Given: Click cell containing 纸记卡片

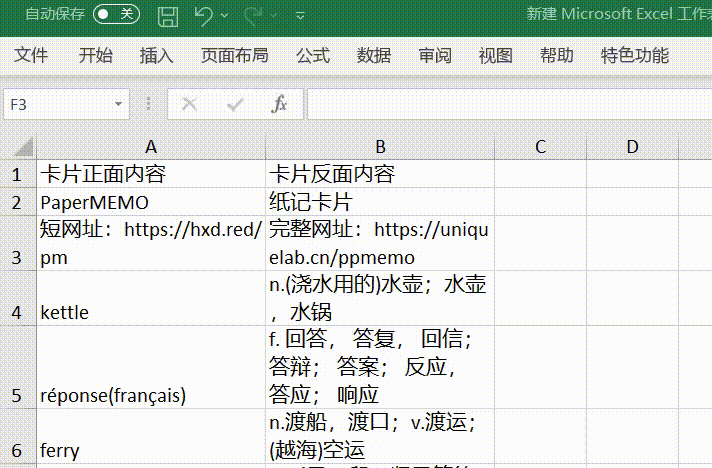Looking at the screenshot, I should pos(380,202).
